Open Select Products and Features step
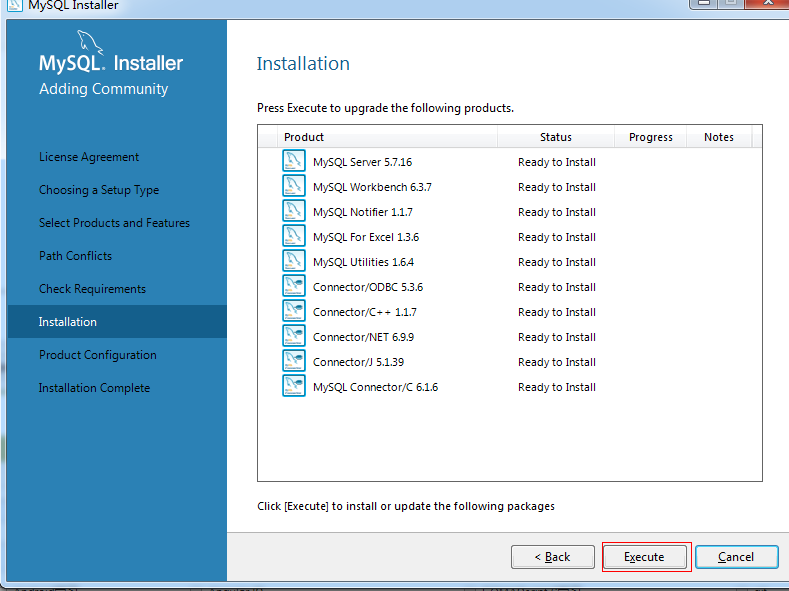The width and height of the screenshot is (789, 591). 115,223
